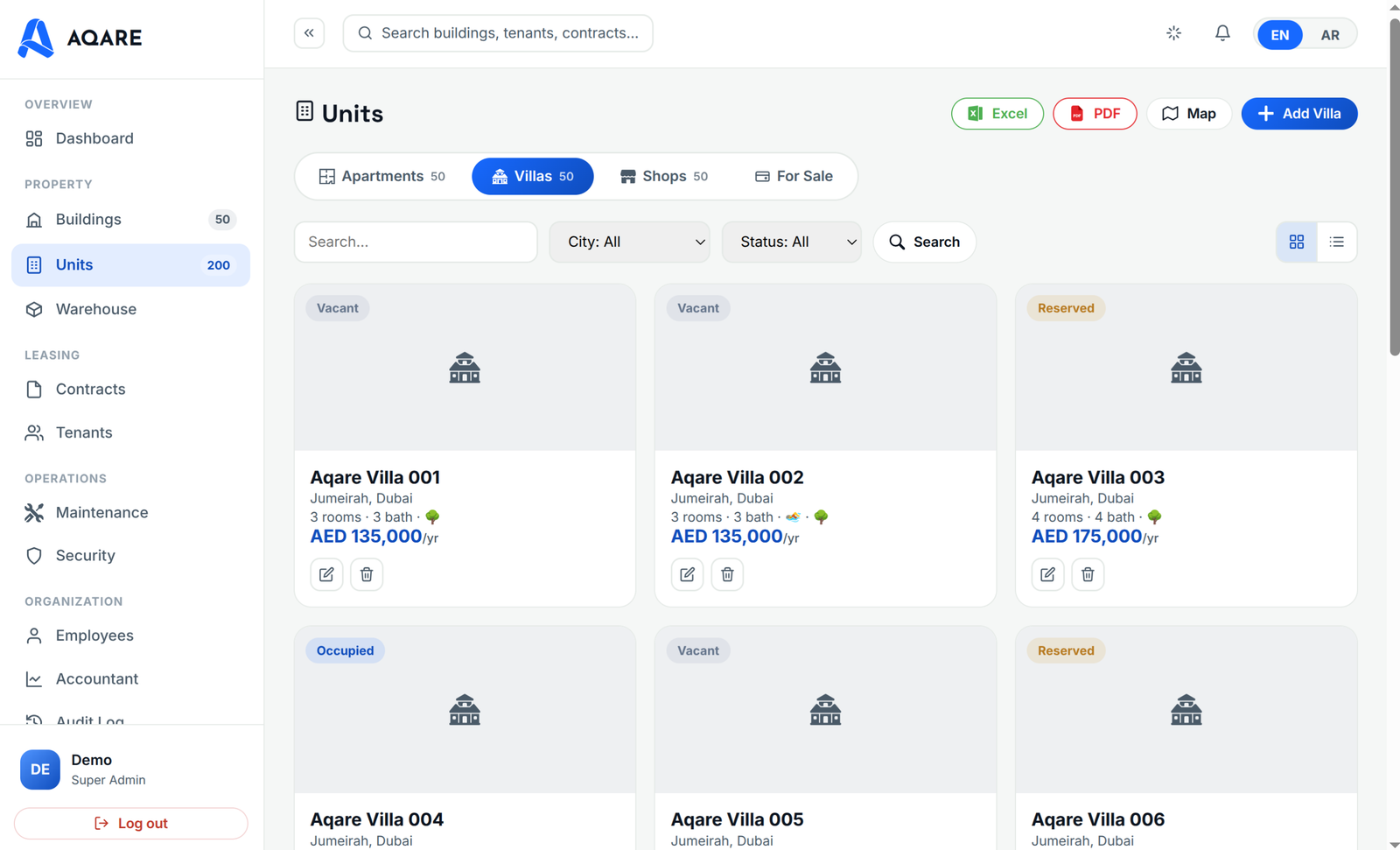Click the page vertical scrollbar
Image resolution: width=1400 pixels, height=850 pixels.
[x=1394, y=186]
